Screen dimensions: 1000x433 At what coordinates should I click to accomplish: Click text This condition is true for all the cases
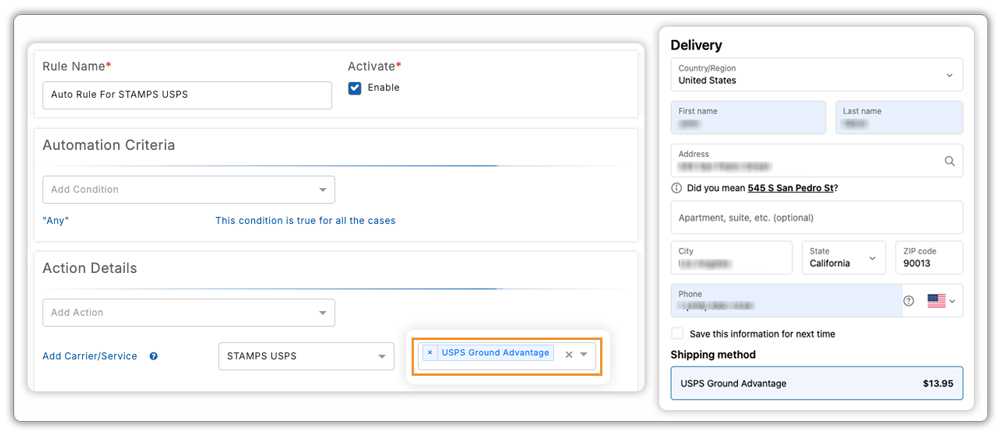(305, 221)
